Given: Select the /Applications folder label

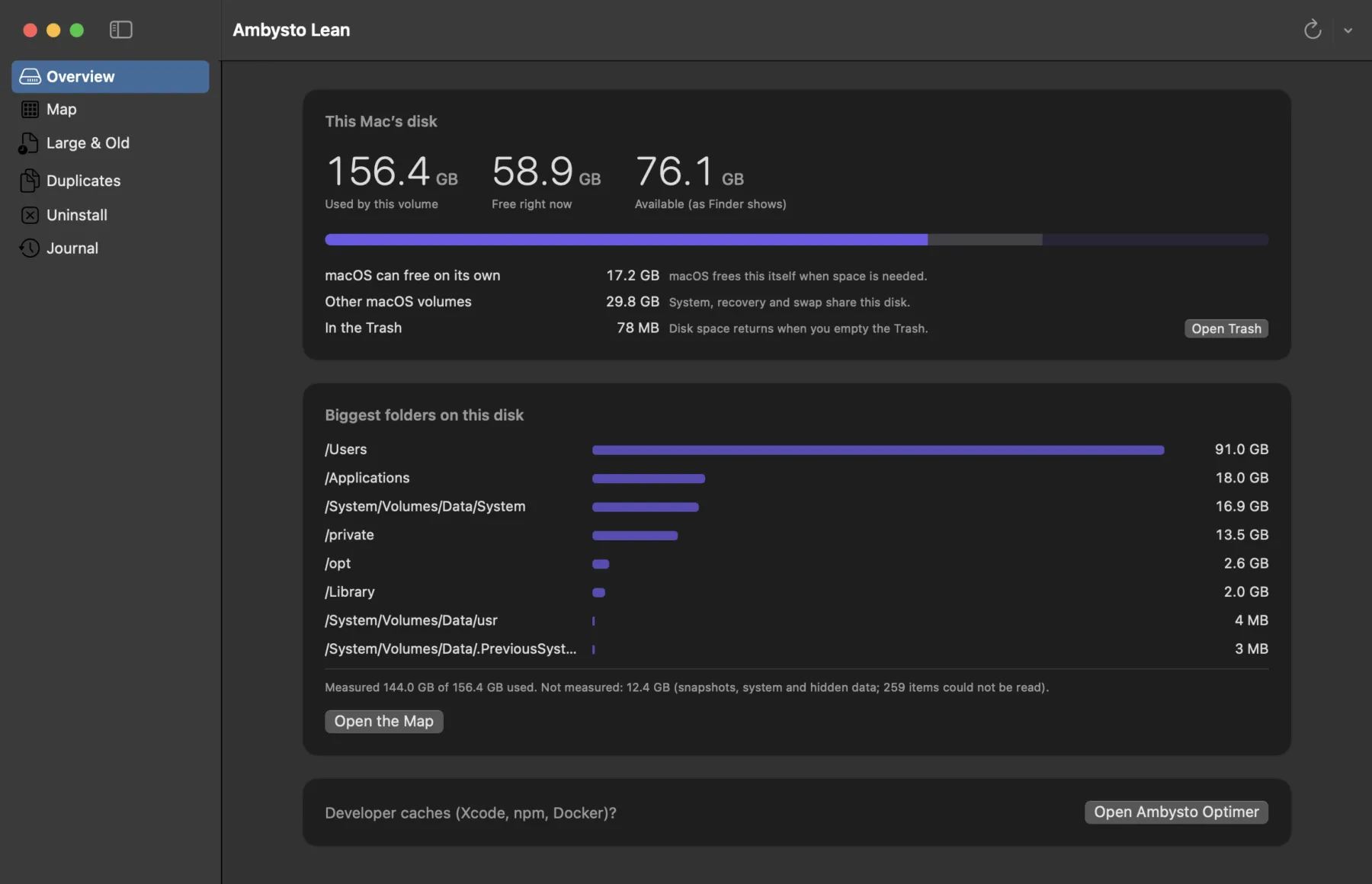Looking at the screenshot, I should click(367, 478).
